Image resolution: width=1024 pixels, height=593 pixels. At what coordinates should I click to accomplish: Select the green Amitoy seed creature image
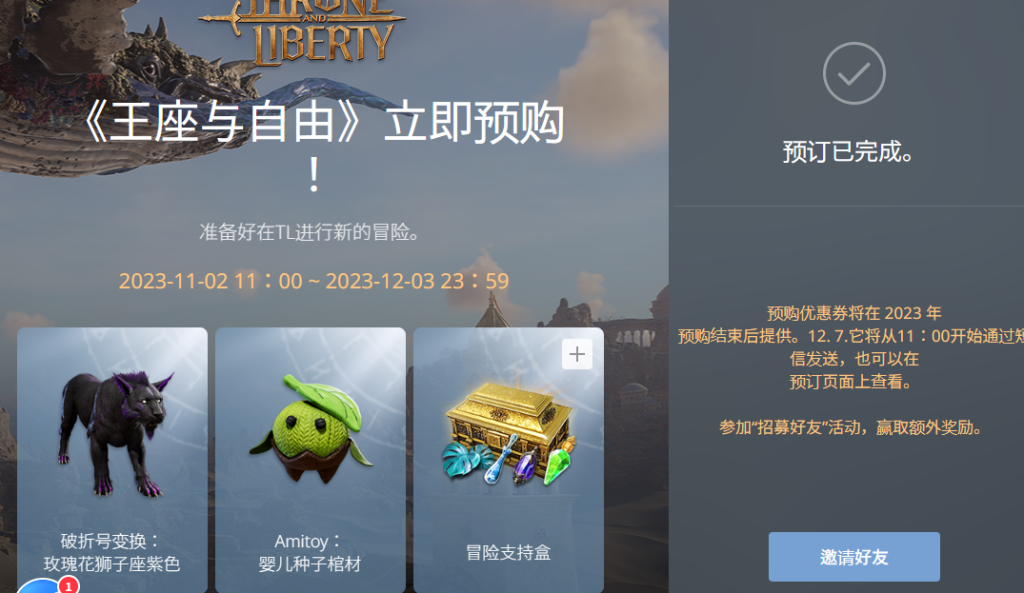310,428
